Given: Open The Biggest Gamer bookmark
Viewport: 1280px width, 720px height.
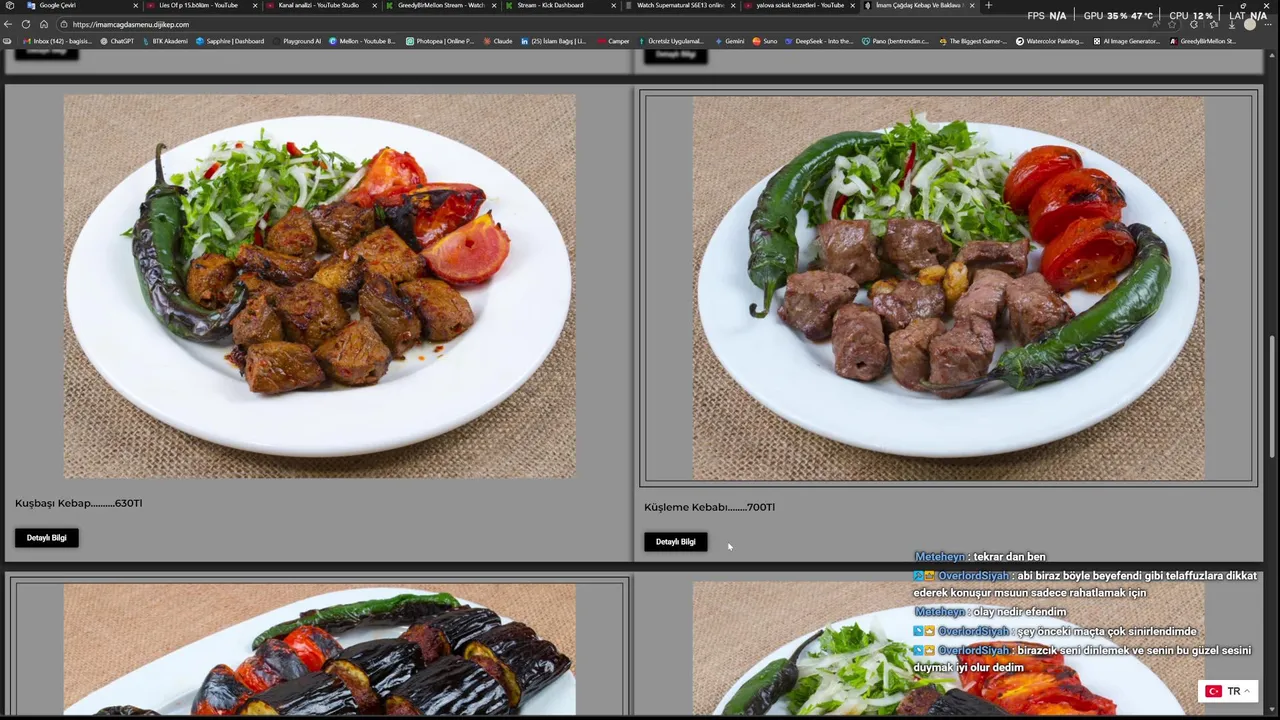Looking at the screenshot, I should point(972,41).
